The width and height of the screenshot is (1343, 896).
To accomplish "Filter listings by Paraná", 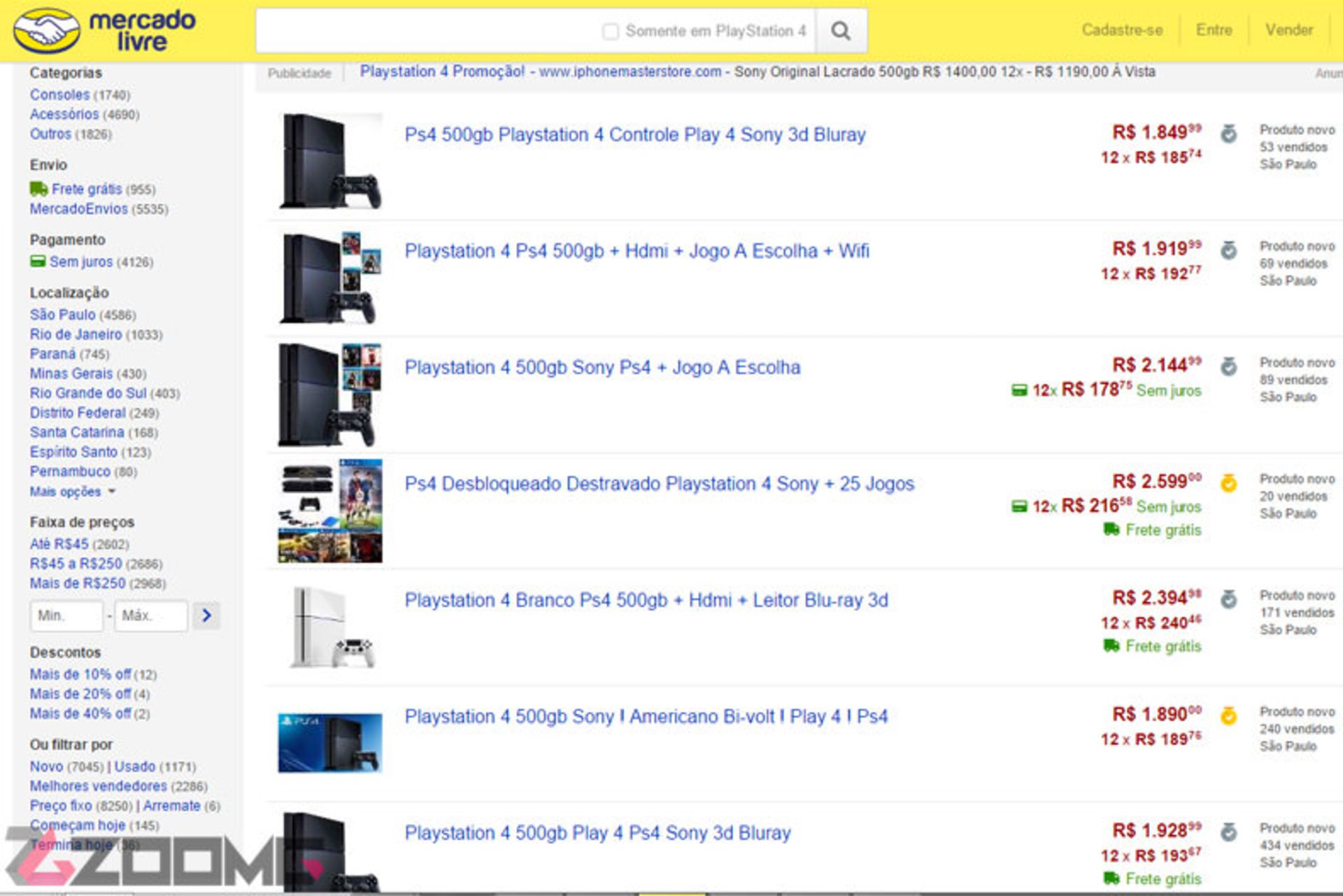I will click(x=52, y=354).
